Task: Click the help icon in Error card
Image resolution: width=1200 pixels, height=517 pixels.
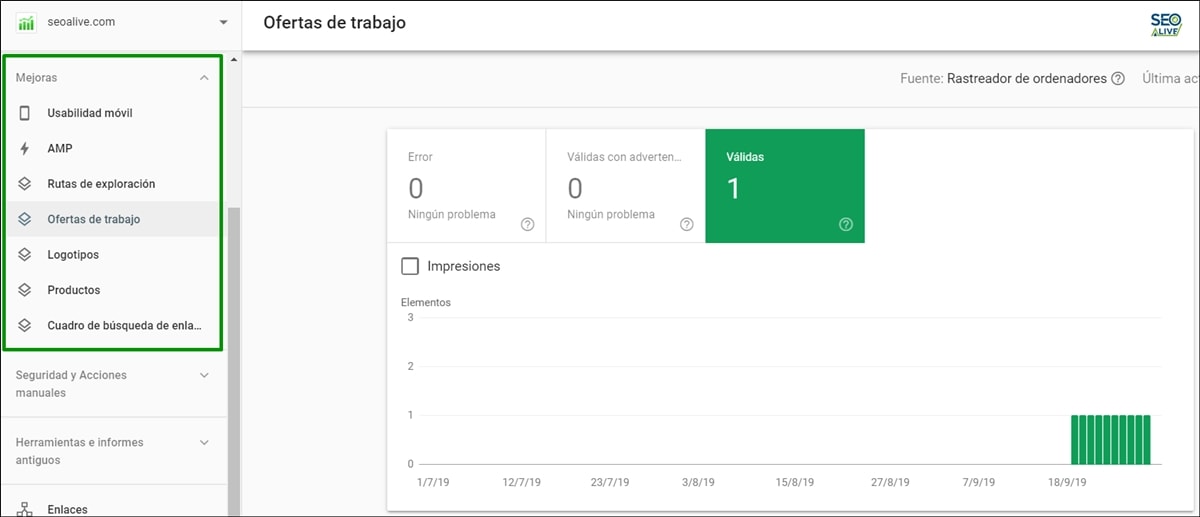Action: (528, 224)
